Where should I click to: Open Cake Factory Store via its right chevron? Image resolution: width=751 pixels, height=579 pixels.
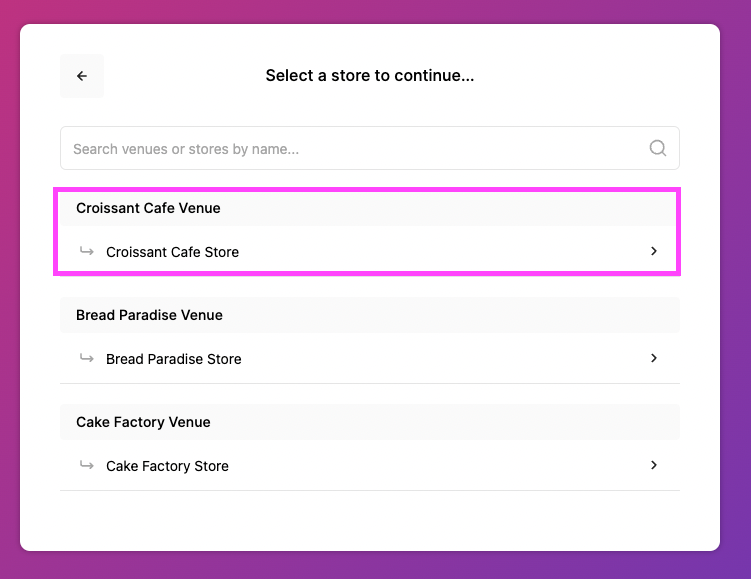point(654,465)
